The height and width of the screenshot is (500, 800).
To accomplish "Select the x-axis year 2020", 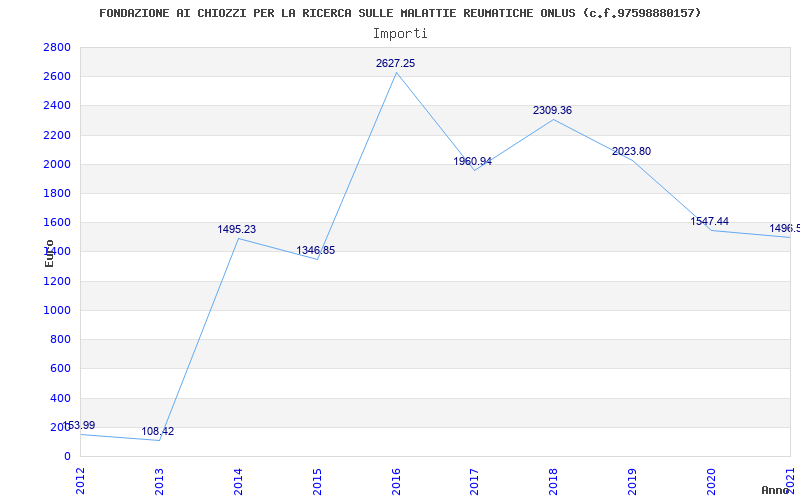I will point(711,481).
